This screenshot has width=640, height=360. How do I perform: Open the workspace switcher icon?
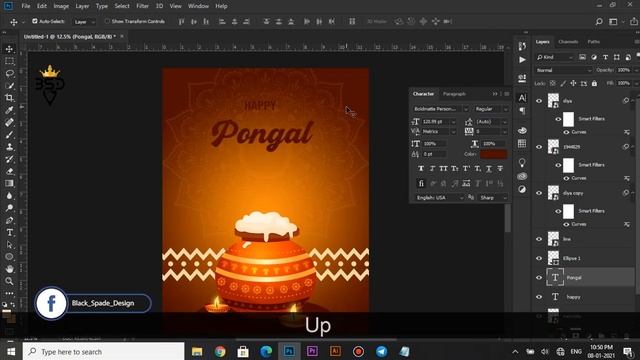[x=613, y=22]
